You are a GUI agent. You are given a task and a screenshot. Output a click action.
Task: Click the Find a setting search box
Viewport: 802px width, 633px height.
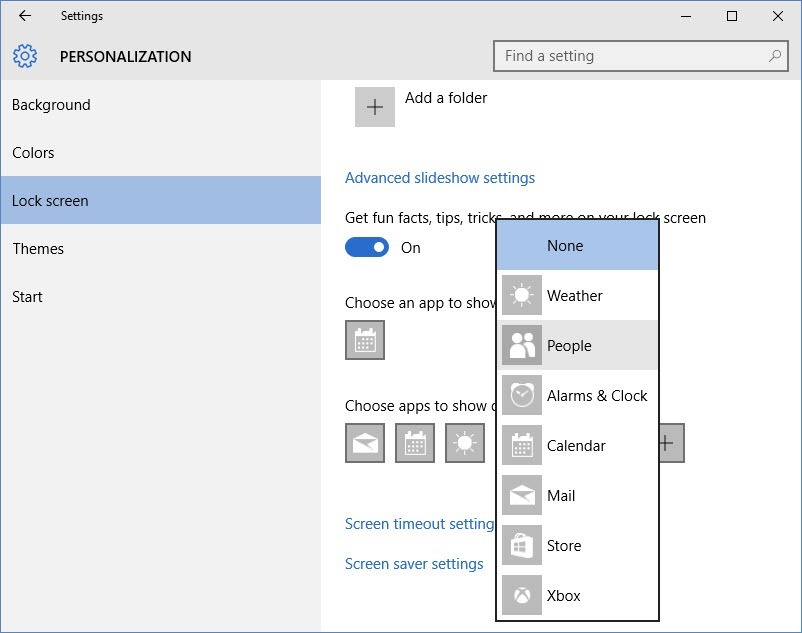[640, 56]
